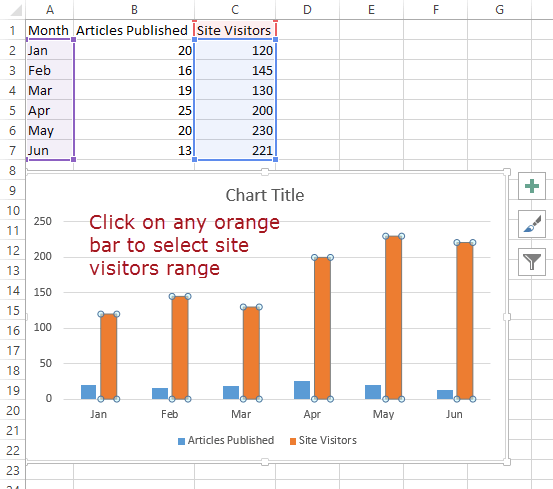Screen dimensions: 553x489
Task: Select cell with value 25
Action: (134, 110)
